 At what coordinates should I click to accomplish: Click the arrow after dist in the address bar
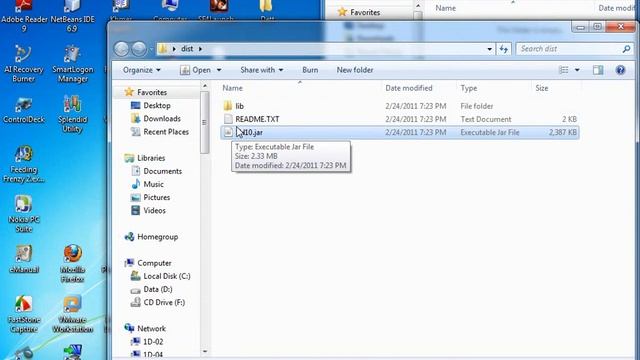coord(200,49)
